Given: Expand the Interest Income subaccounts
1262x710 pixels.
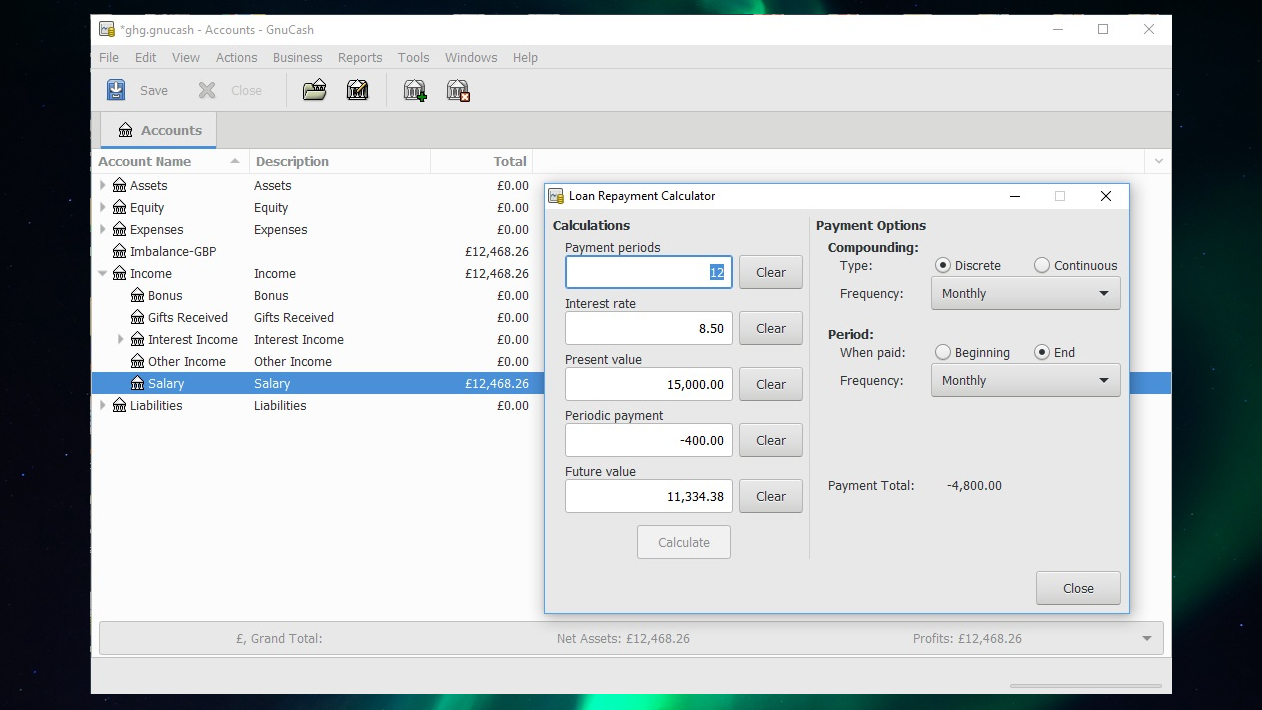Looking at the screenshot, I should click(x=121, y=339).
